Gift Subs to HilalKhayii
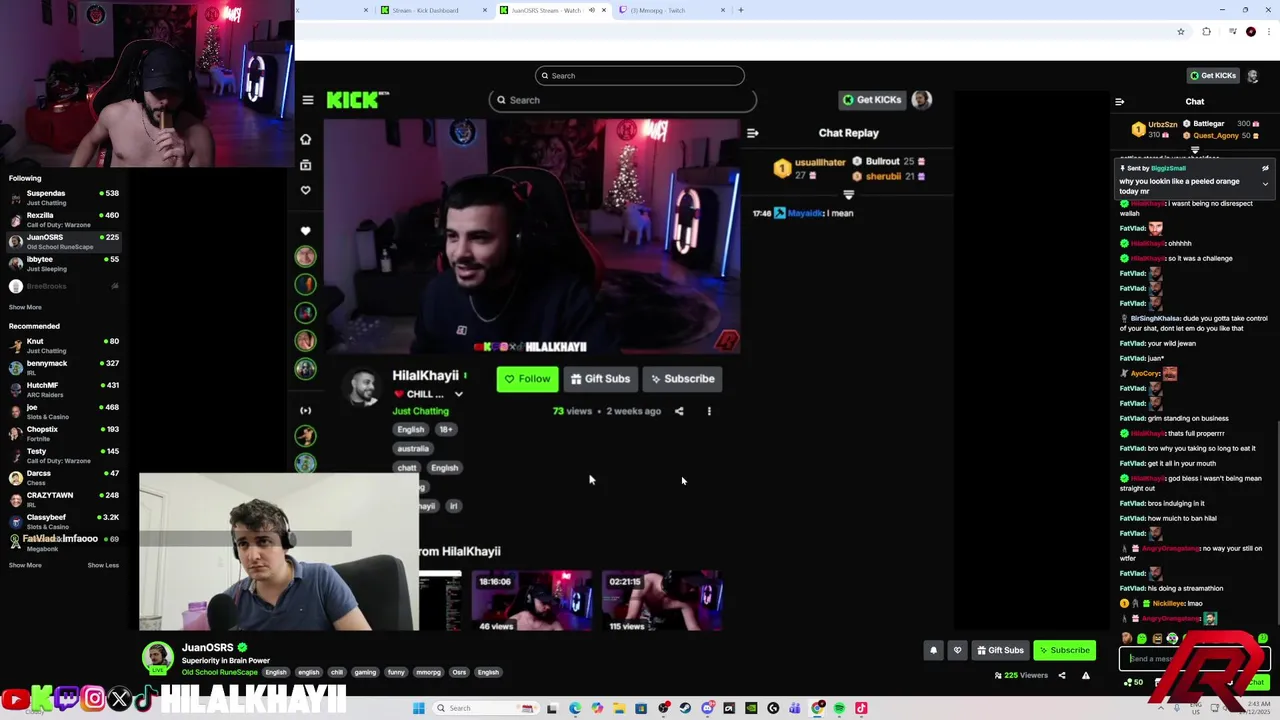The width and height of the screenshot is (1280, 720). point(600,379)
